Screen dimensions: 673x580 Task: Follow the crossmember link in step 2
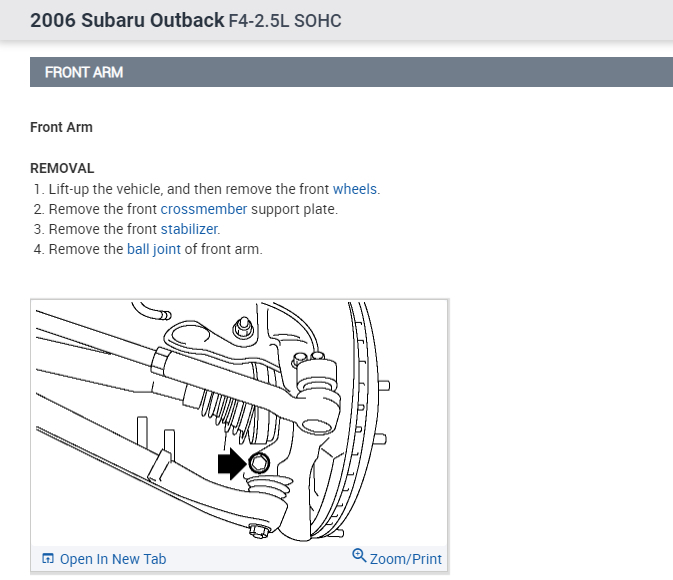(x=204, y=209)
